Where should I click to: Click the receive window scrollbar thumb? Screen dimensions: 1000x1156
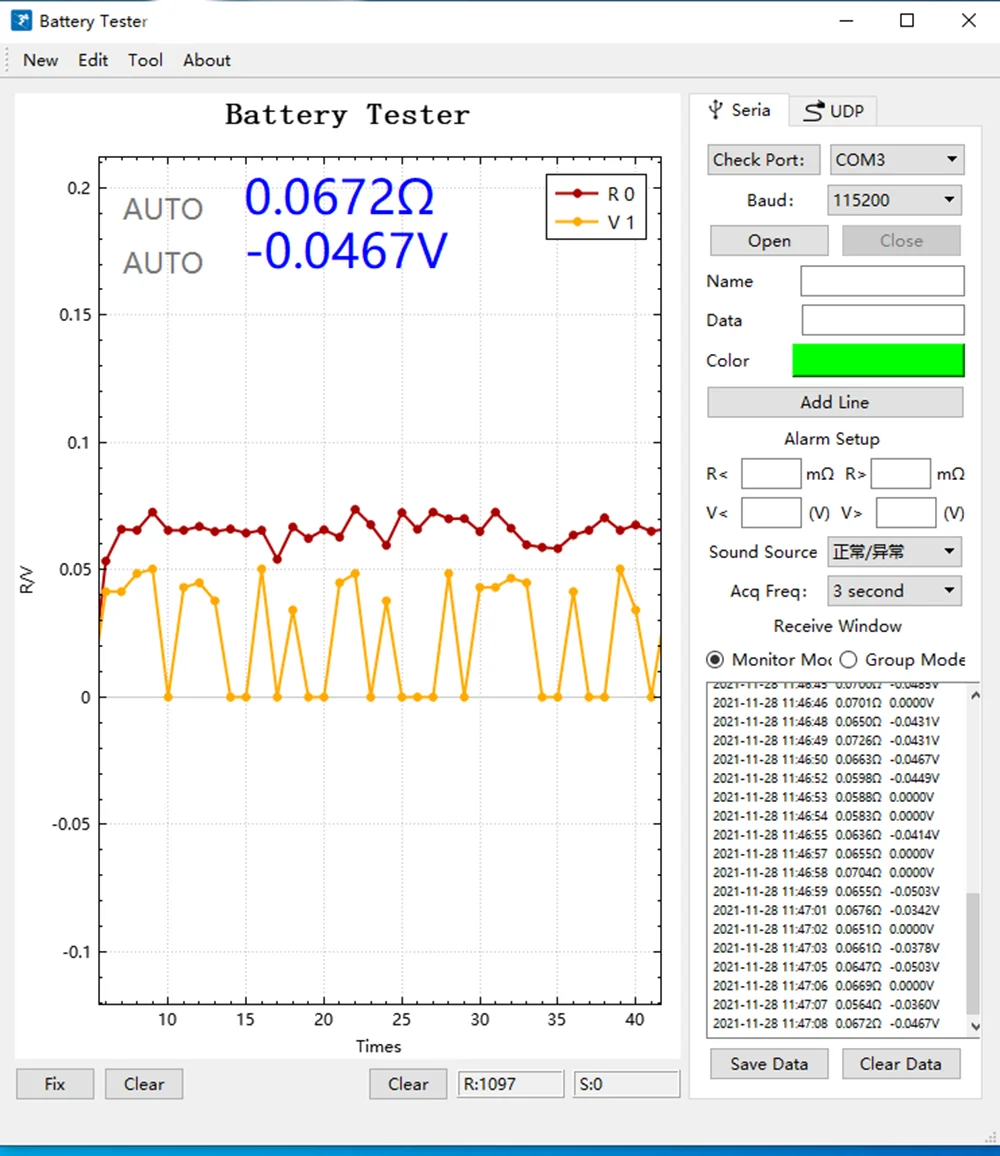tap(973, 953)
